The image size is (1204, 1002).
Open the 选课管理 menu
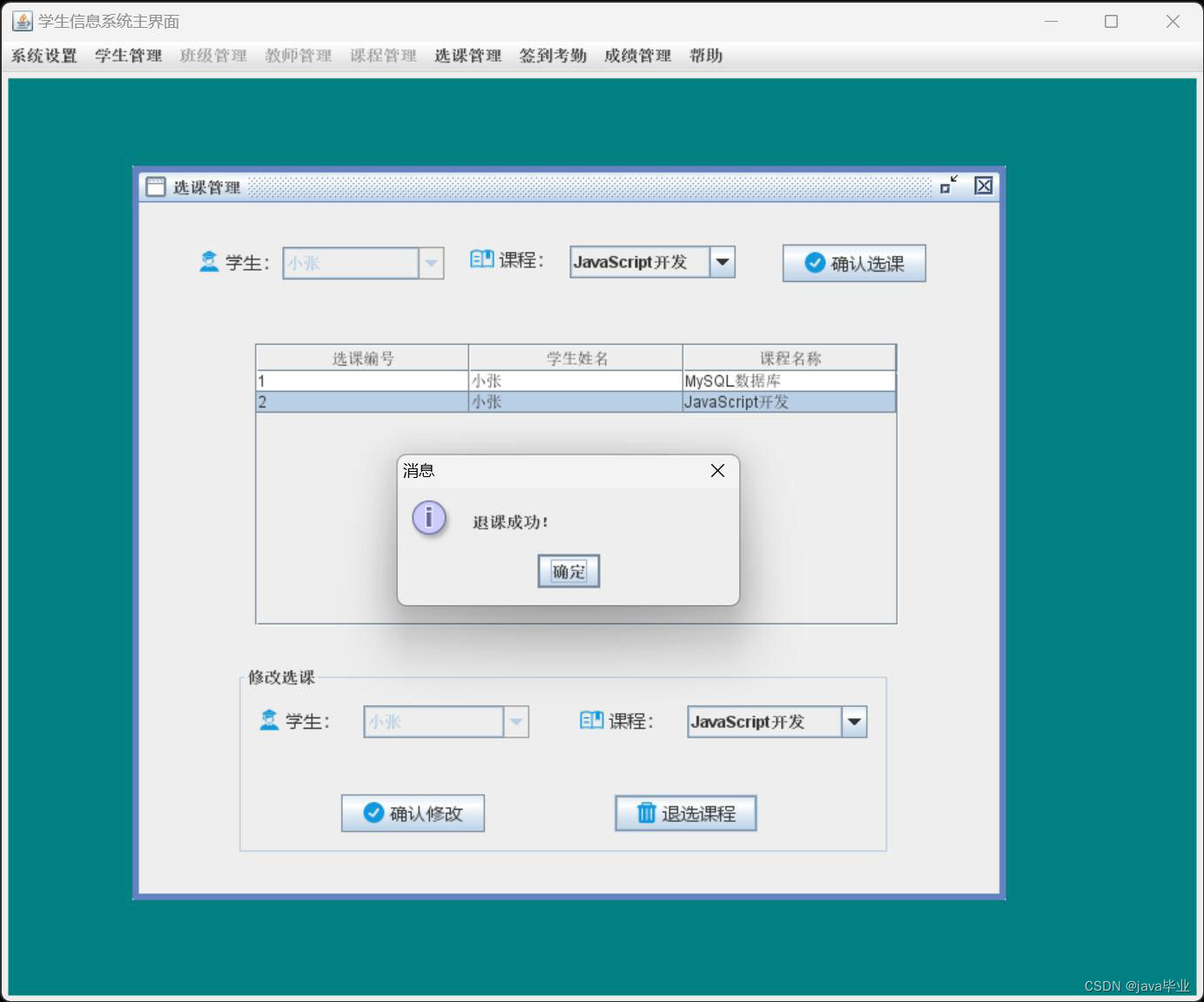(468, 56)
